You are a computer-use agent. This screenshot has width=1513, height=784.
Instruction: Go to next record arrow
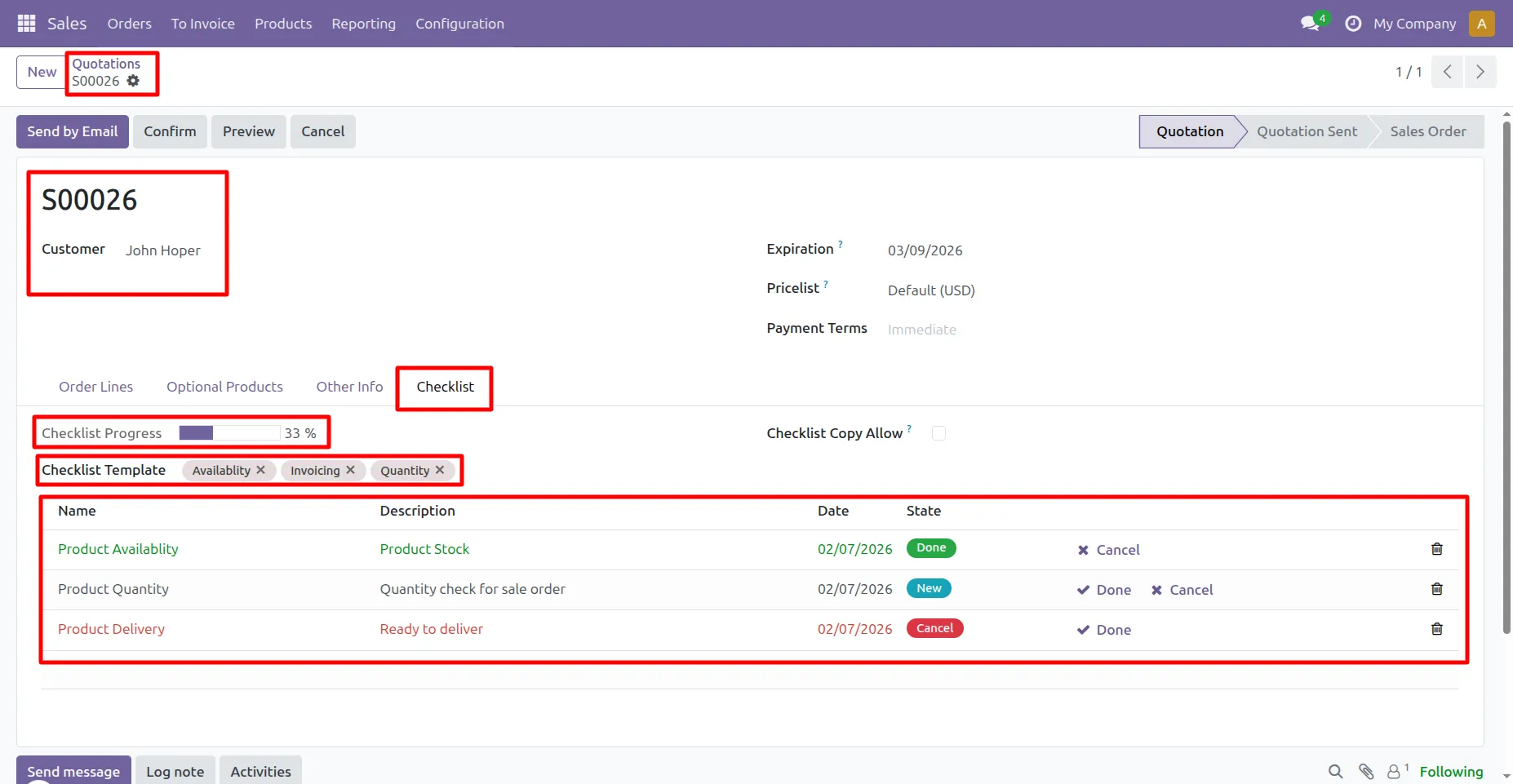[1480, 72]
